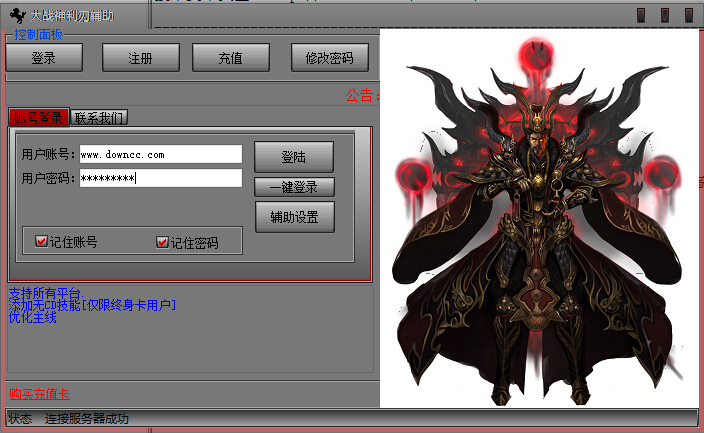Switch to the 账号登录 tab
The width and height of the screenshot is (704, 433).
pos(38,117)
